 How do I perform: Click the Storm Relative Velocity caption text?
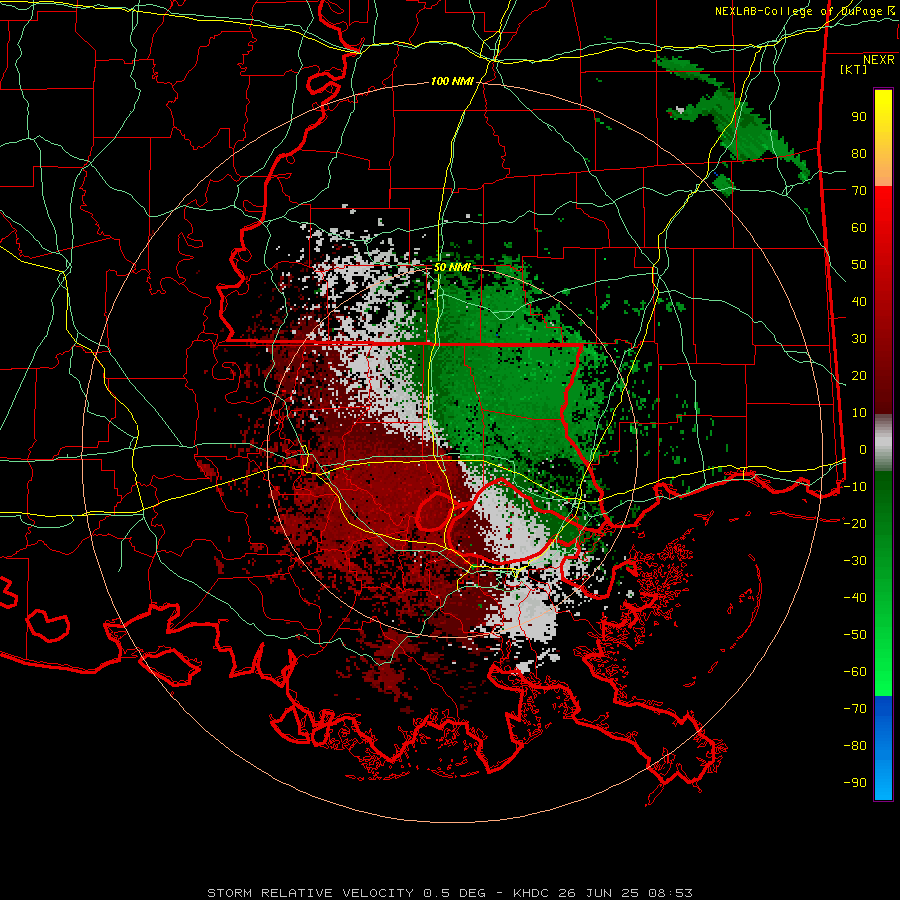click(449, 893)
